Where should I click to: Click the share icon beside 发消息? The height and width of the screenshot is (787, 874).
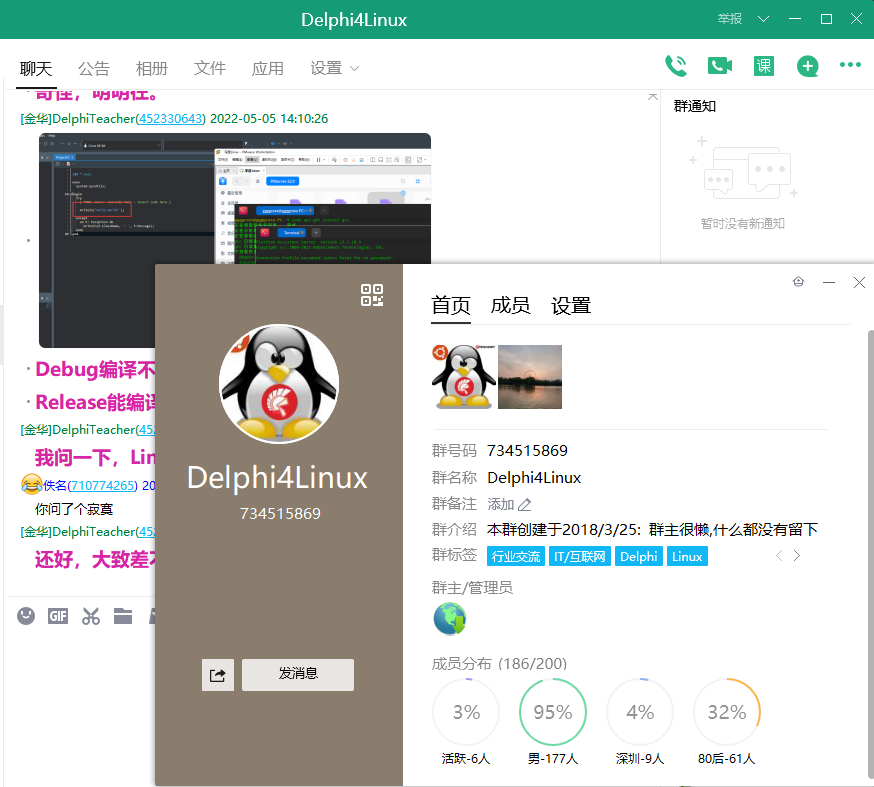point(217,675)
